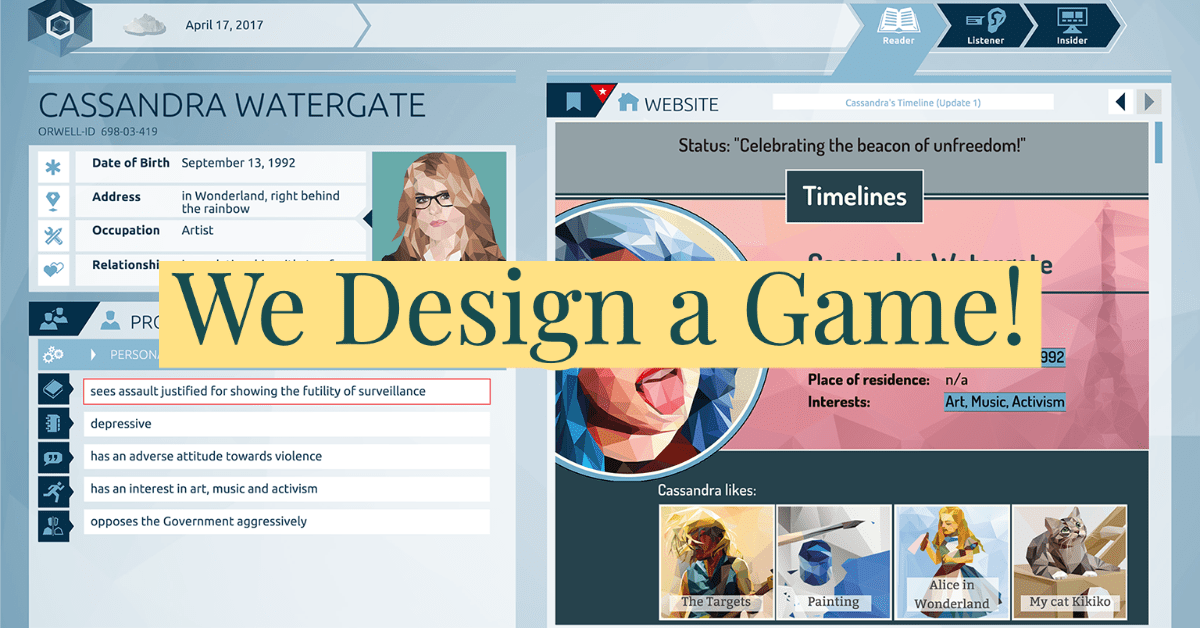Select opposes the Government aggressively entry
Viewport: 1200px width, 628px height.
point(287,522)
